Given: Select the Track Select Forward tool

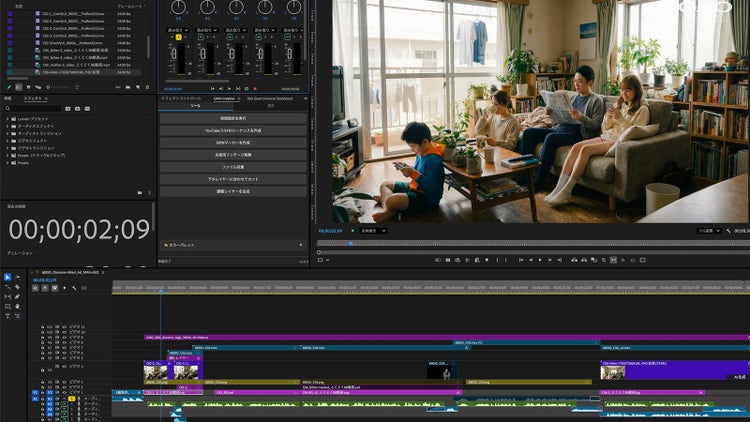Looking at the screenshot, I should pyautogui.click(x=18, y=277).
